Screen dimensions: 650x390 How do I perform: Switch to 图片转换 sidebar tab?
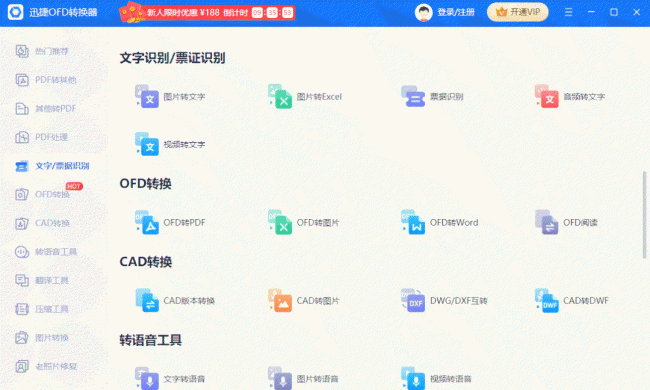click(42, 338)
